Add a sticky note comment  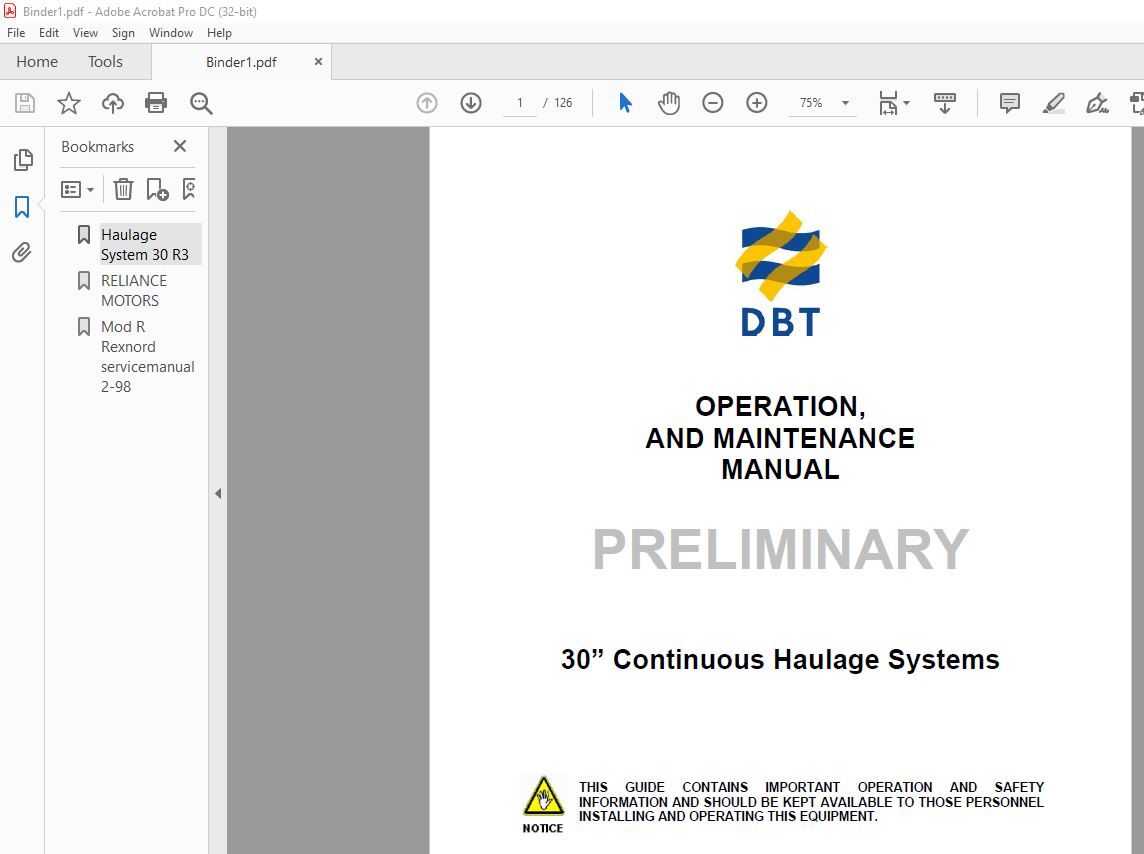coord(1010,103)
